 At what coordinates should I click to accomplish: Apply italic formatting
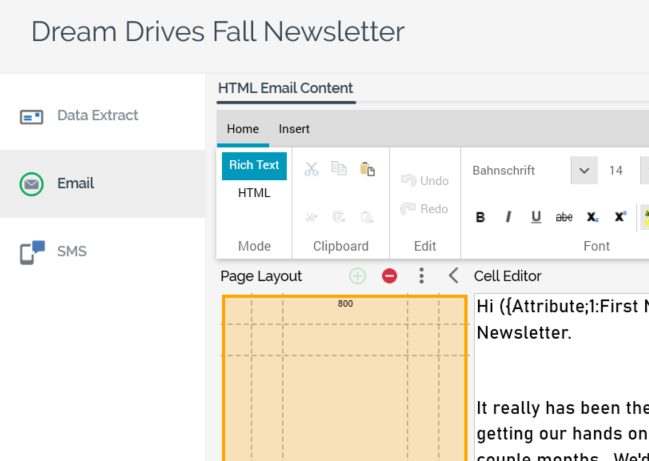click(508, 217)
